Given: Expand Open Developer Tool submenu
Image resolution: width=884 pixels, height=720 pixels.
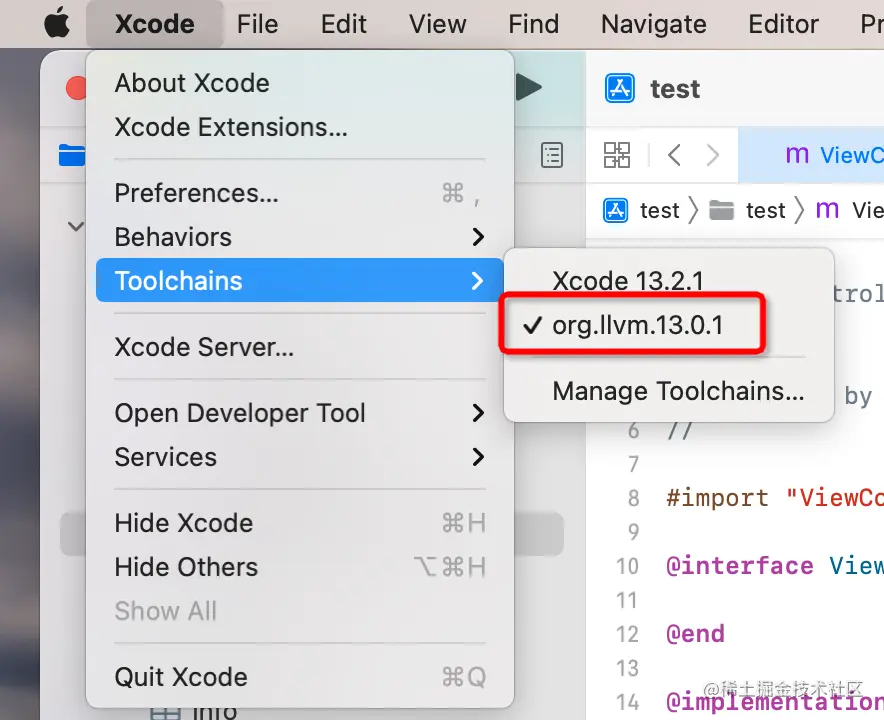Looking at the screenshot, I should pyautogui.click(x=300, y=413).
